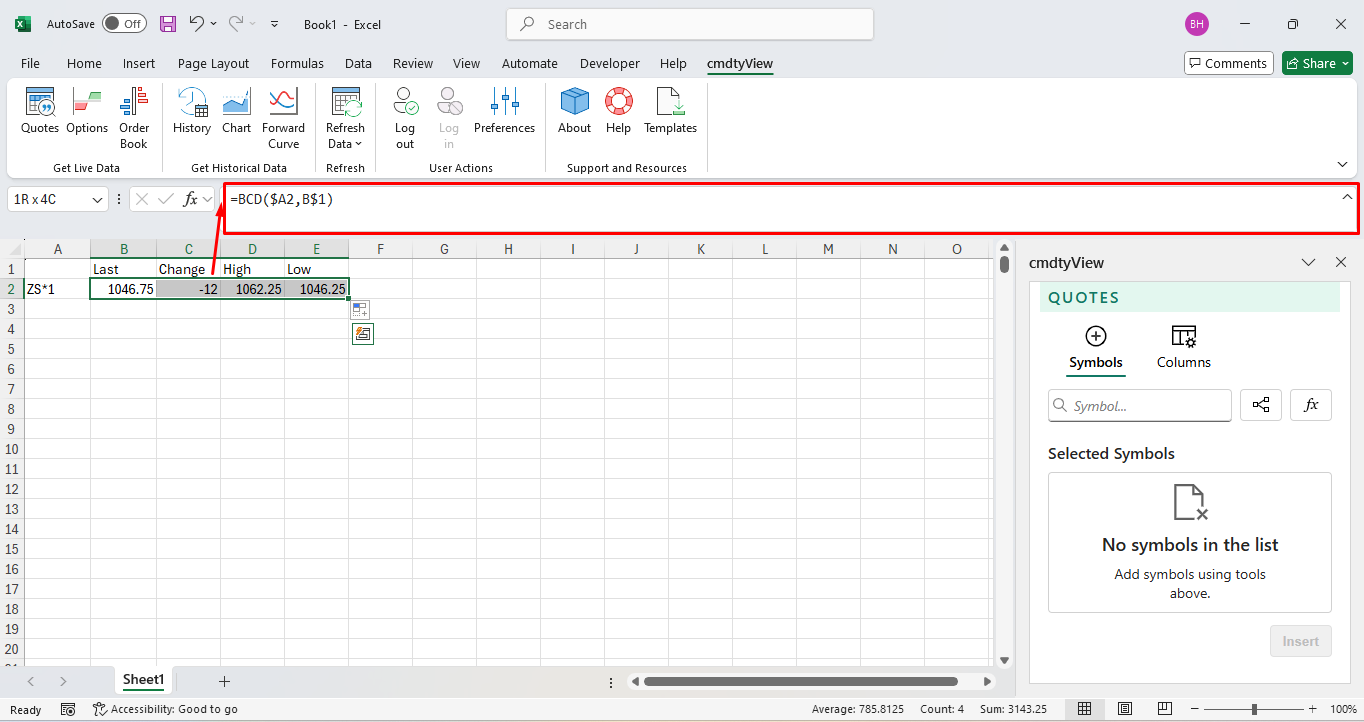The height and width of the screenshot is (722, 1364).
Task: Click the BH account avatar
Action: point(1196,24)
